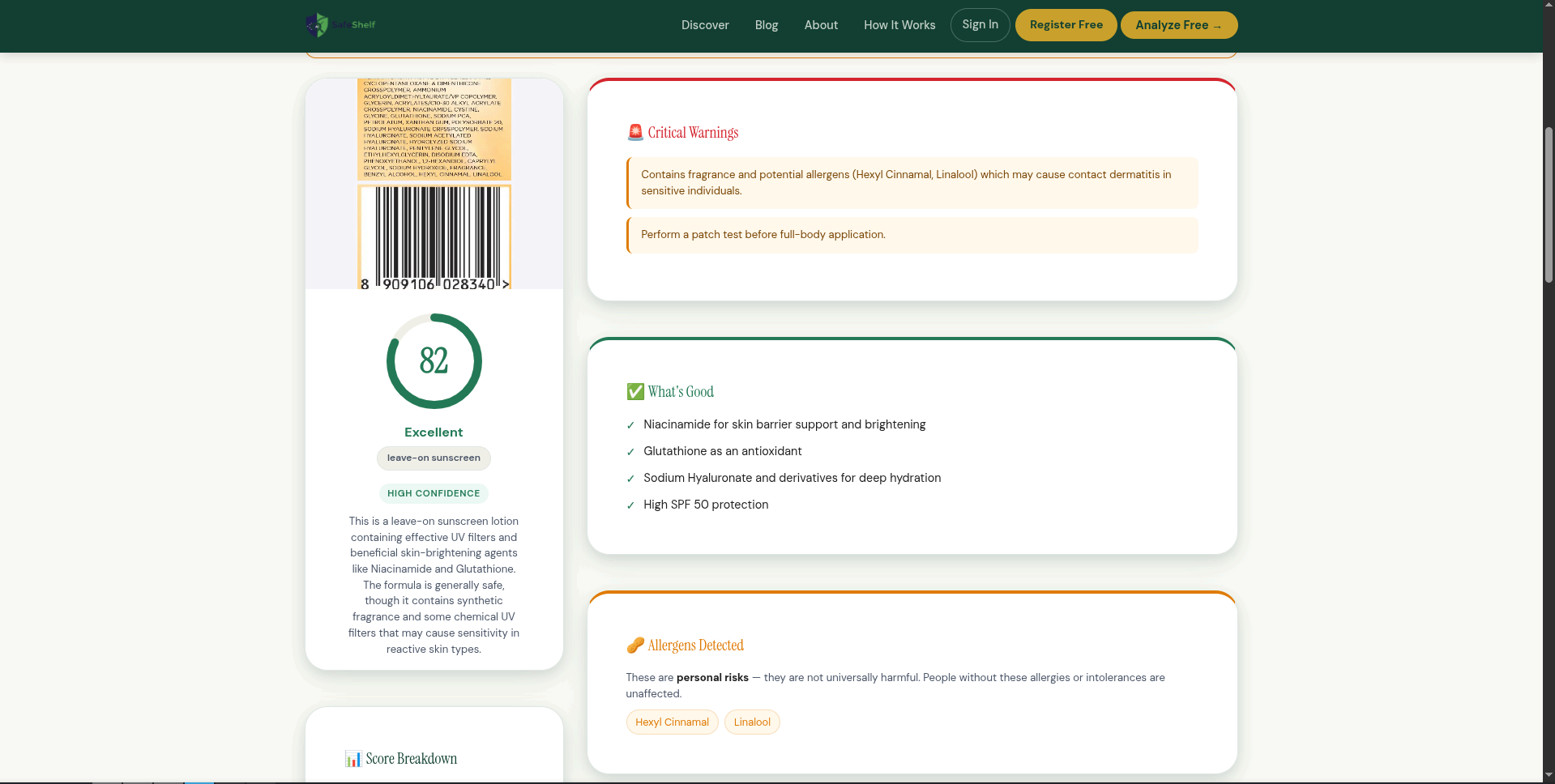1555x784 pixels.
Task: Click checkmark beside Glutathione as an antioxidant
Action: tap(630, 452)
